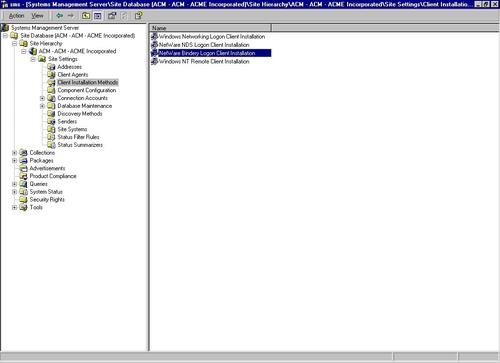This screenshot has width=500, height=363.
Task: Select Discovery Methods in the tree
Action: click(80, 114)
